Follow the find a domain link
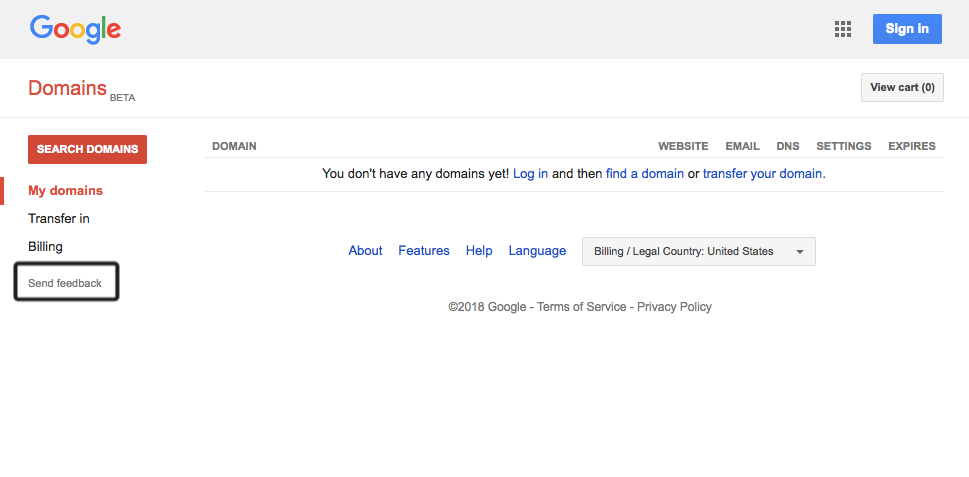This screenshot has height=477, width=969. pos(644,174)
